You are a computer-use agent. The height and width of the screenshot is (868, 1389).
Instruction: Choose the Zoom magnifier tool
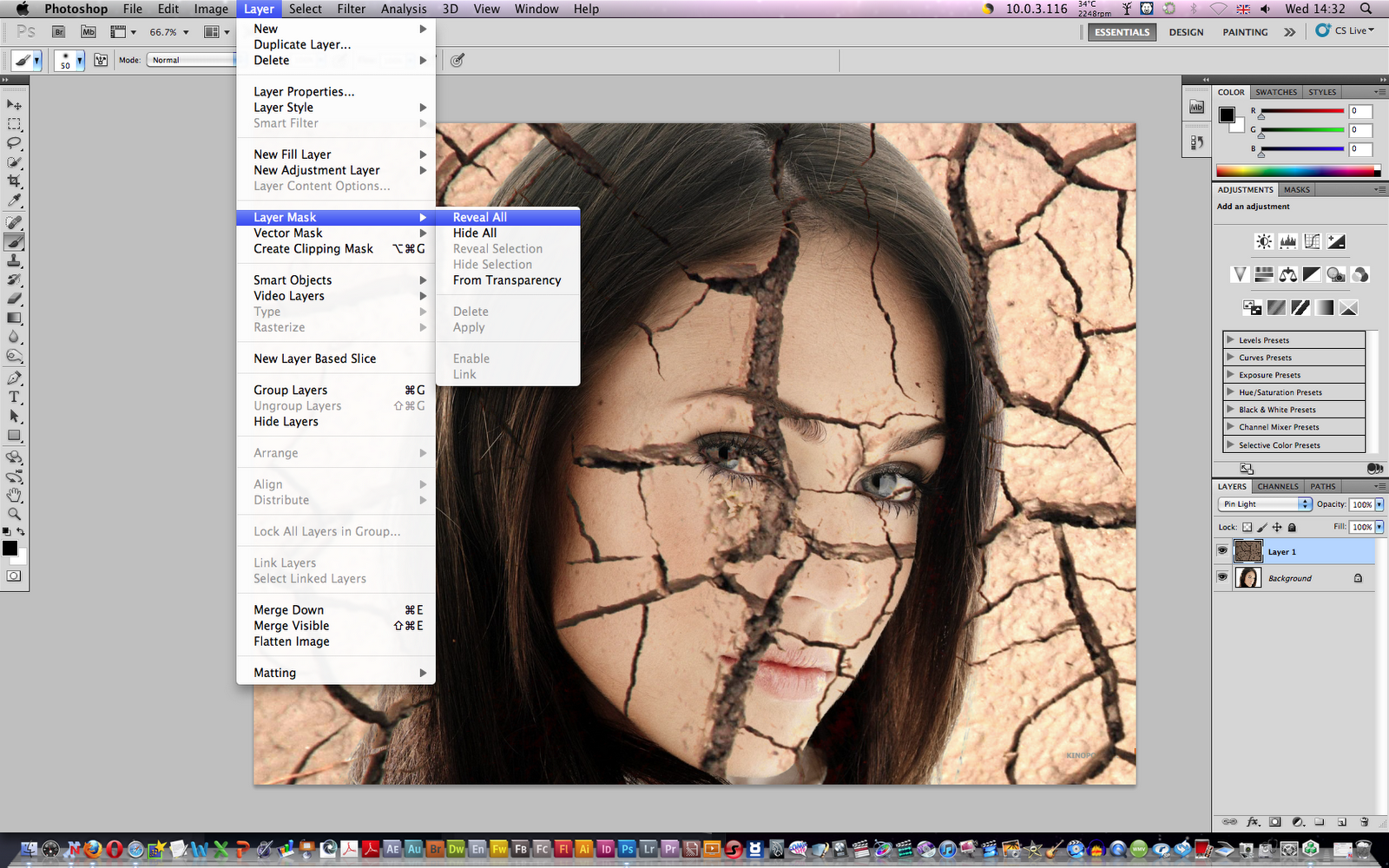[14, 515]
